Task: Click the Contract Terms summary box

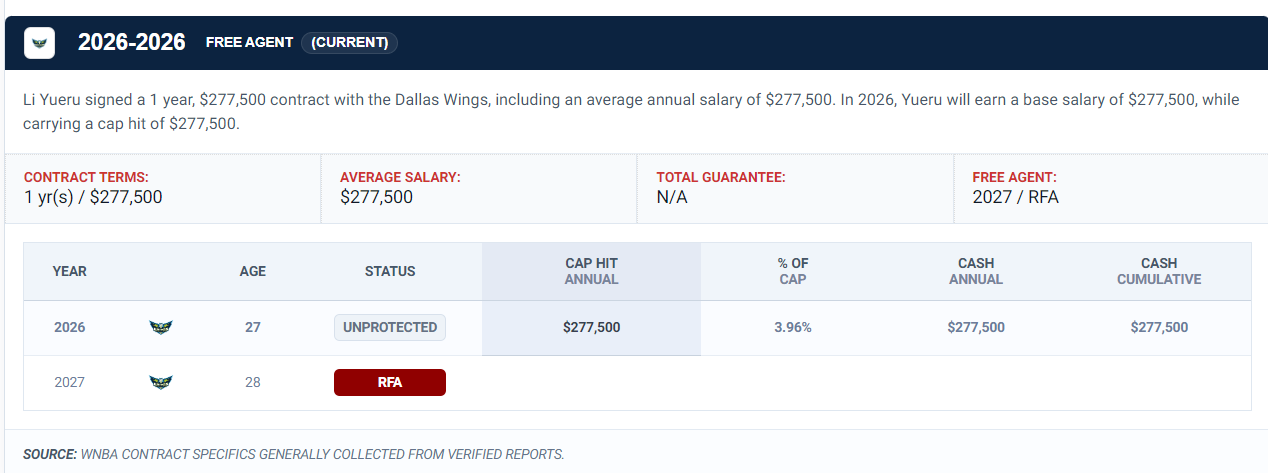Action: [x=163, y=188]
